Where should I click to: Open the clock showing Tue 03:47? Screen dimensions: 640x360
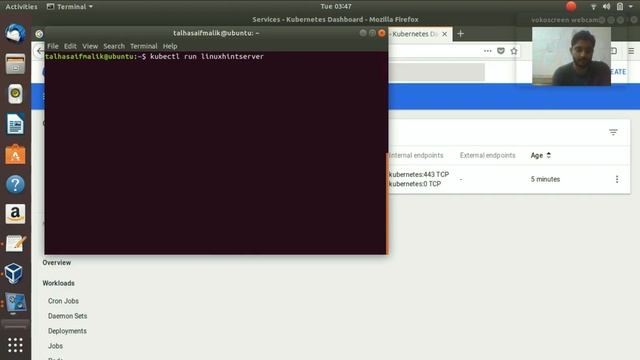[336, 7]
